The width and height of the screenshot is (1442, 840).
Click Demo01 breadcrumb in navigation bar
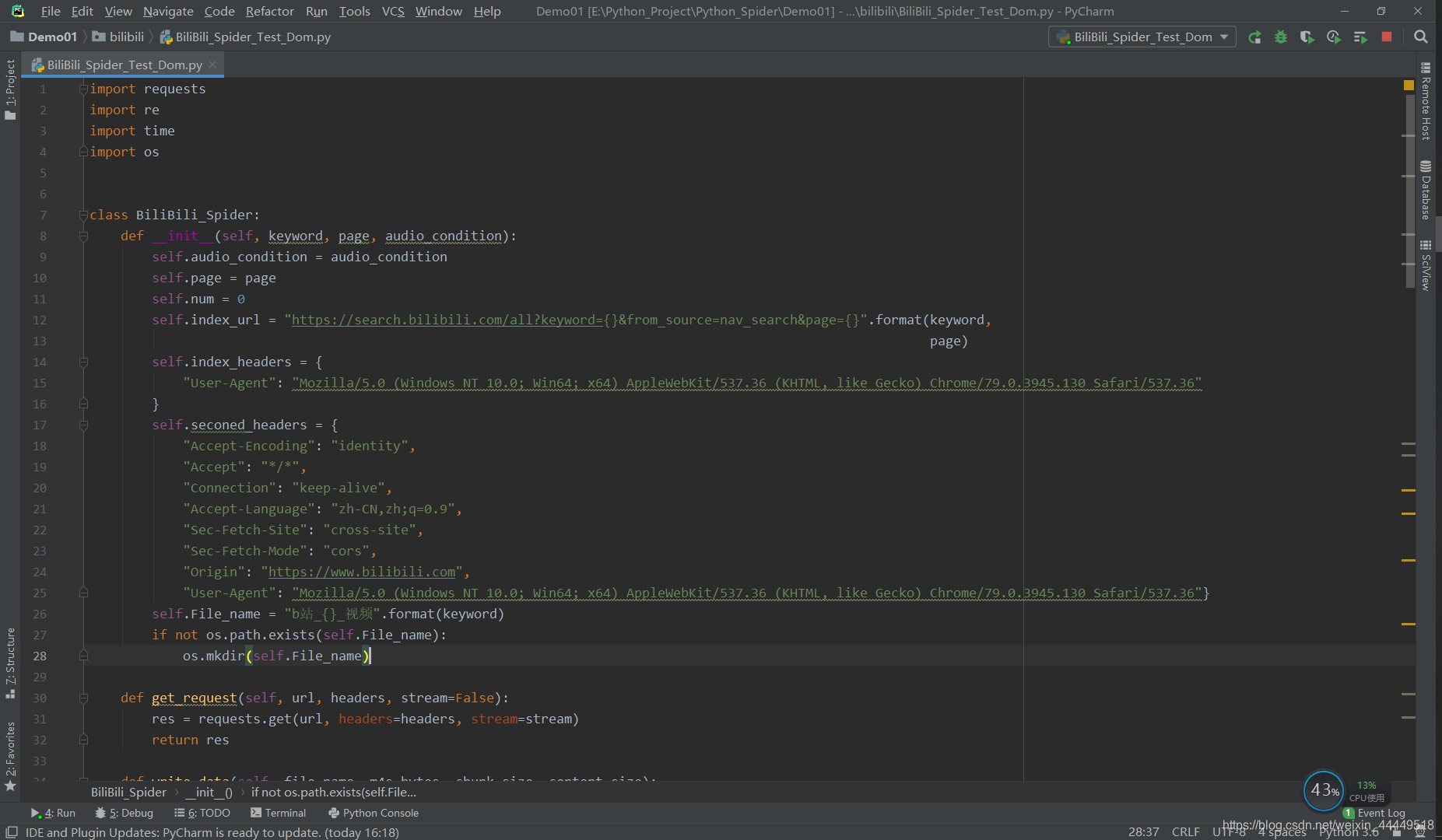click(44, 37)
